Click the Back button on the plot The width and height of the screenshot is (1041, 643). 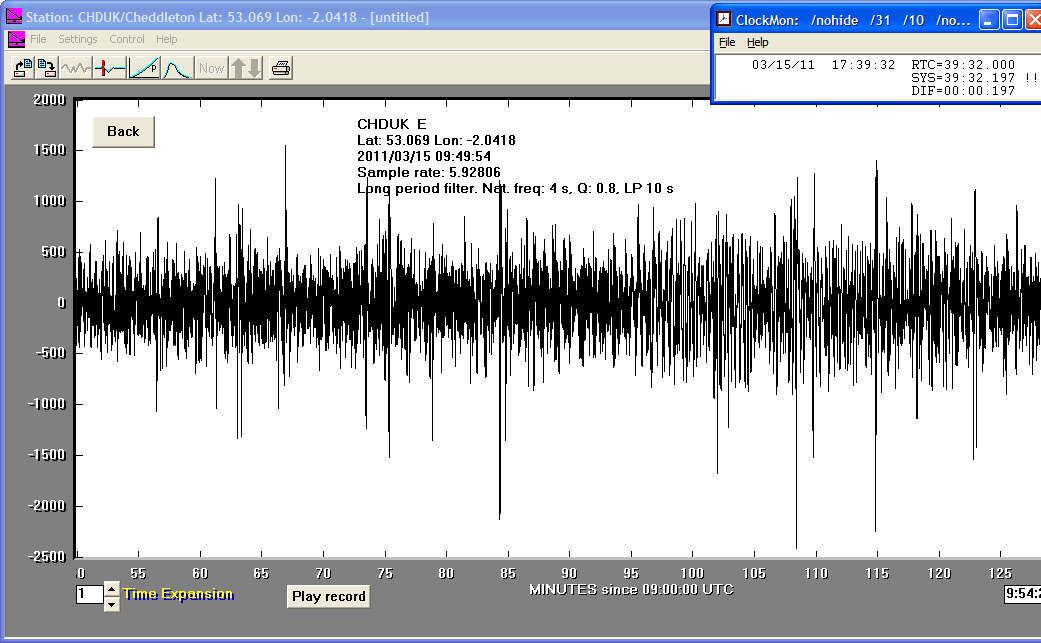pos(123,131)
